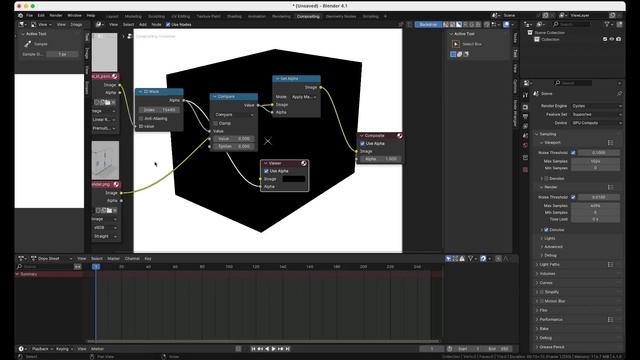Toggle Render Noise Threshold checkbox
The width and height of the screenshot is (640, 360).
[x=573, y=197]
